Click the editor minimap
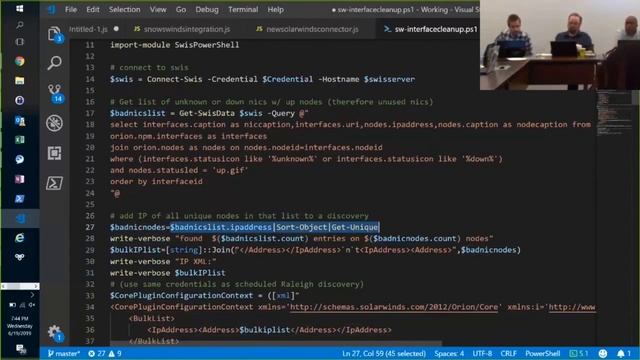 click(614, 114)
